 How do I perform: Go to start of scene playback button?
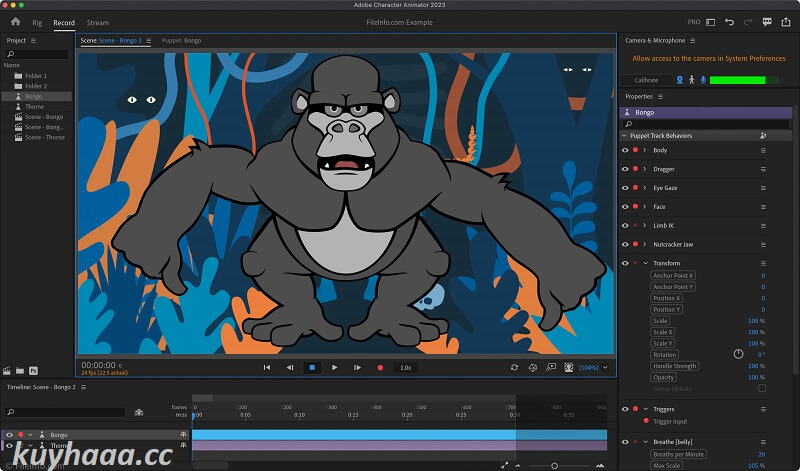267,367
